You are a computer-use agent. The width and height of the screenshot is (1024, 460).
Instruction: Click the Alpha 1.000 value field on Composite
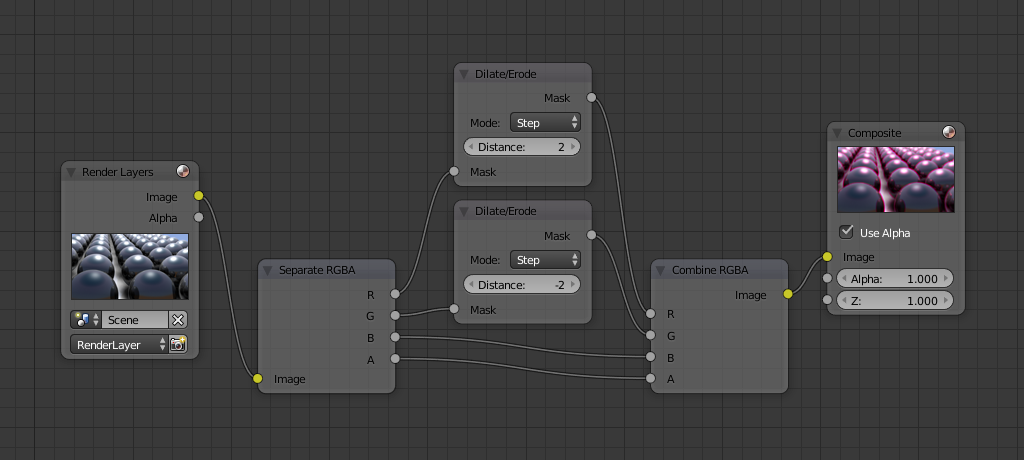point(894,278)
